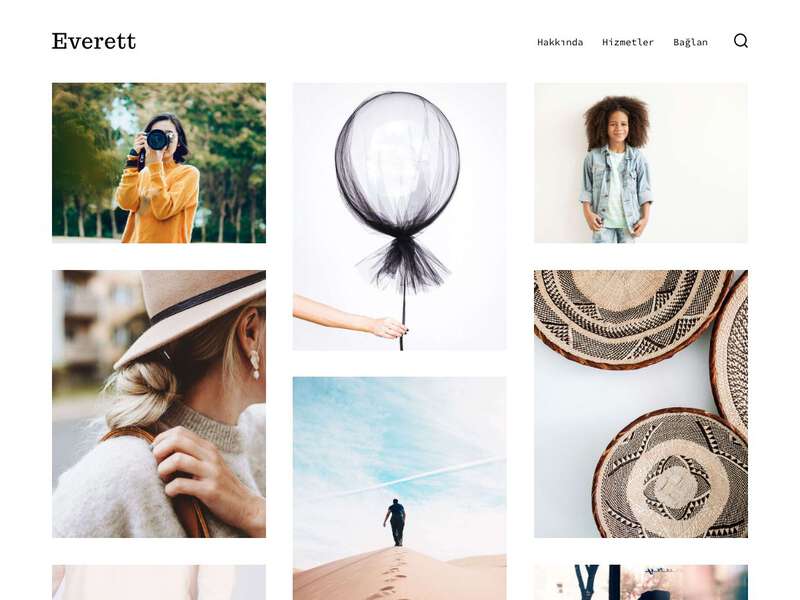This screenshot has width=800, height=600.
Task: Open the Bağlan navigation link
Action: [690, 42]
